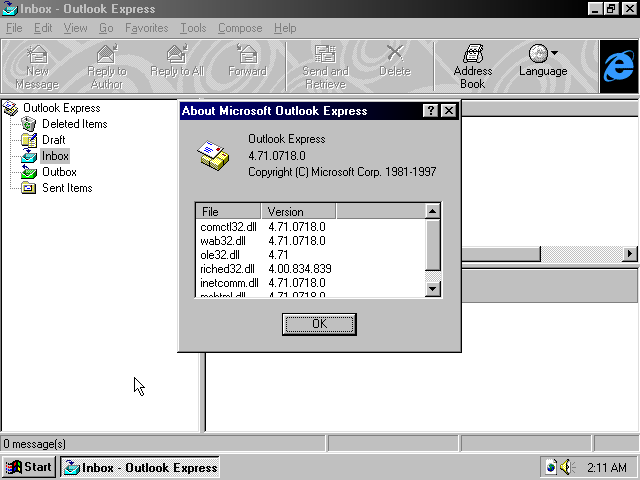Click the 0 message(s) status bar text
The height and width of the screenshot is (480, 640).
[x=35, y=444]
